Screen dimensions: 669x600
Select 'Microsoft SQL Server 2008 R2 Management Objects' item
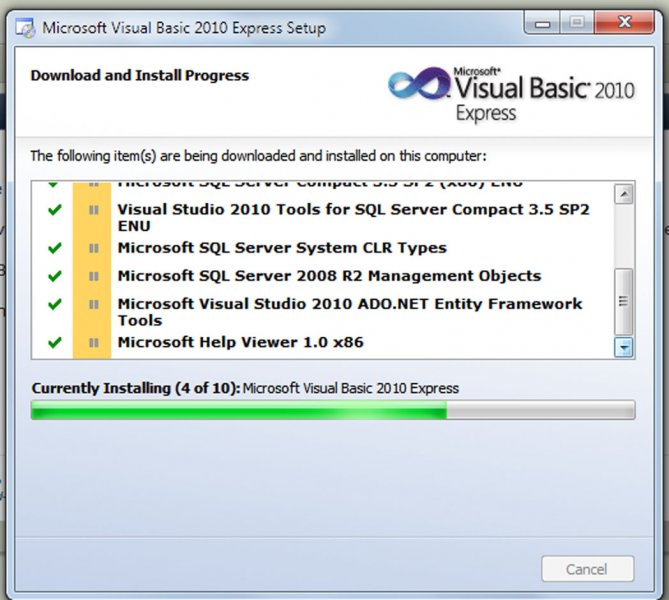pos(329,276)
